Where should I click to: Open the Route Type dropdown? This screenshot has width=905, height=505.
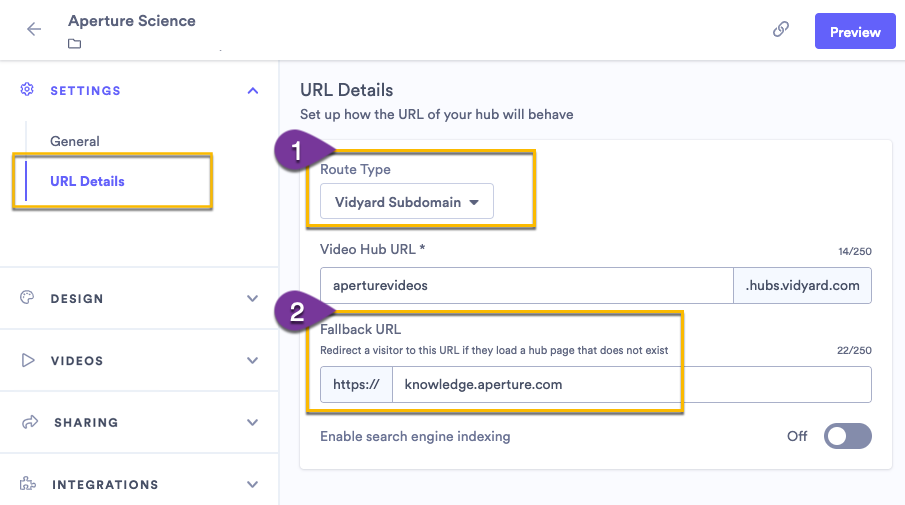coord(407,201)
